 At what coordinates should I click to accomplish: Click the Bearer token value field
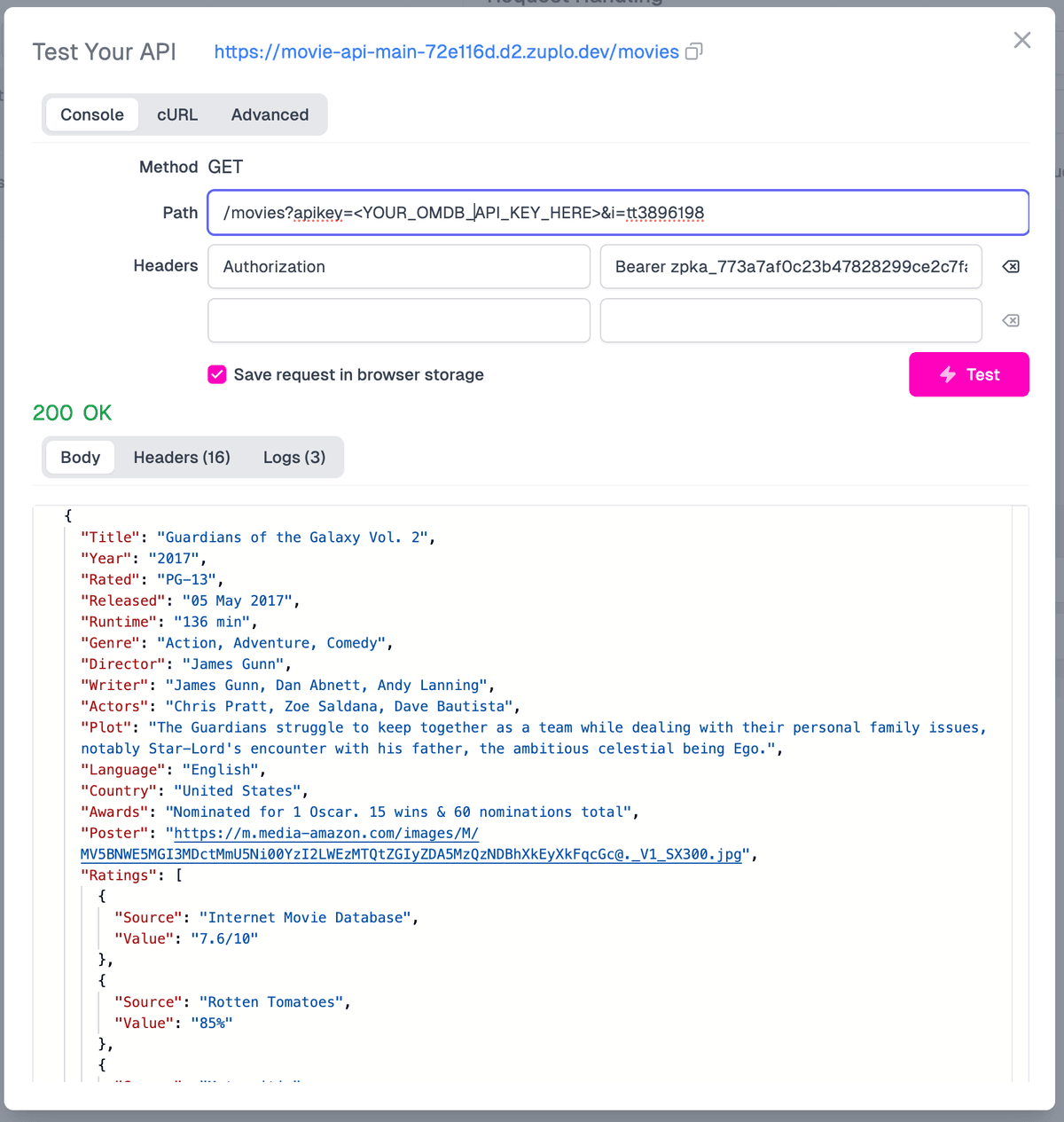click(790, 266)
